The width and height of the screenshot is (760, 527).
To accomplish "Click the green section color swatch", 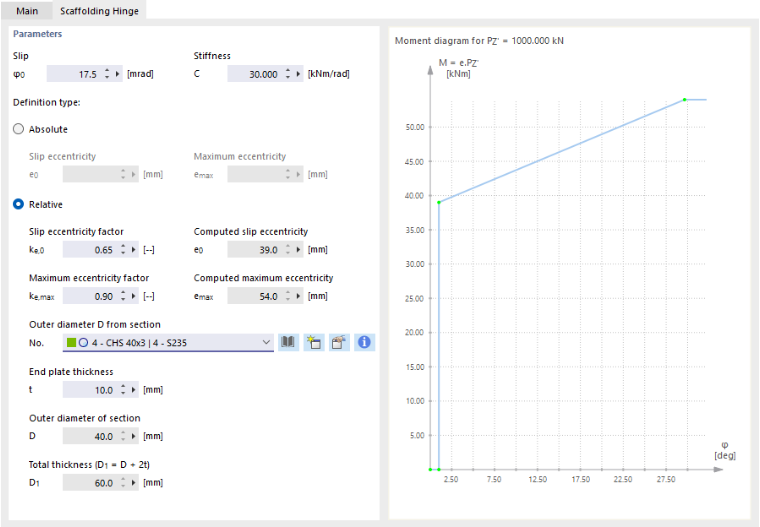I will (x=71, y=342).
